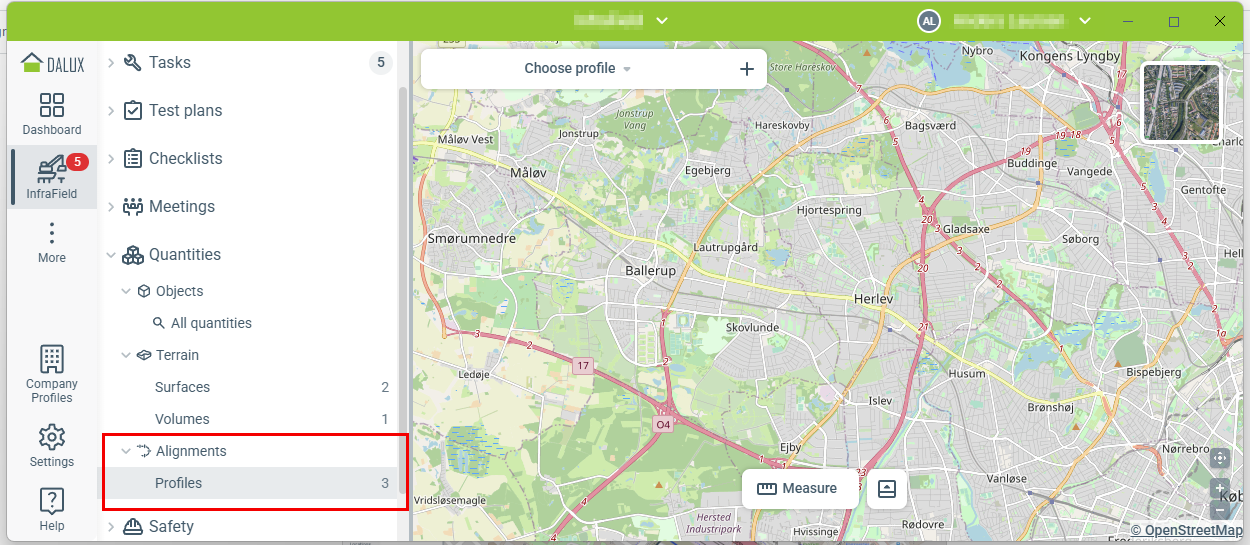Open the user account dropdown
Screen dimensions: 1250x545
tap(1084, 21)
